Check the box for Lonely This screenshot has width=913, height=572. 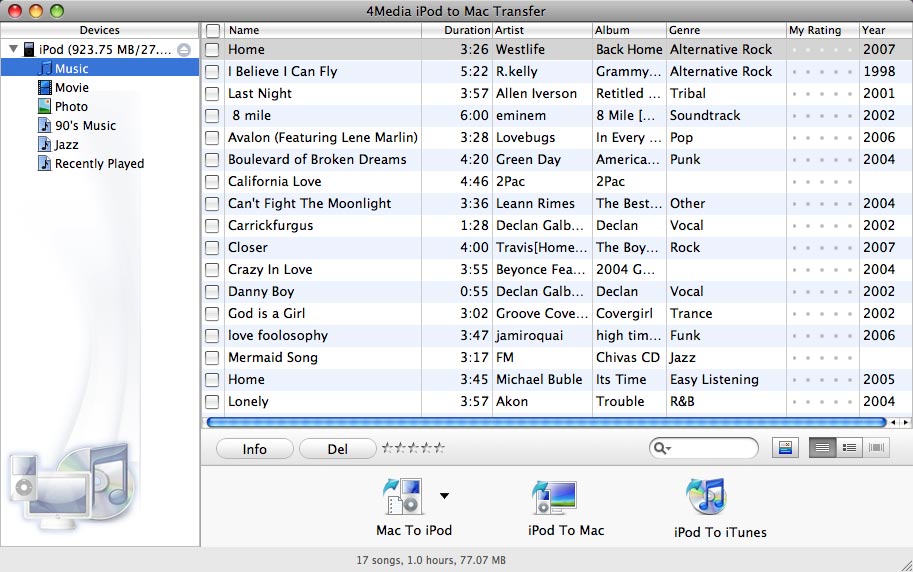tap(213, 401)
